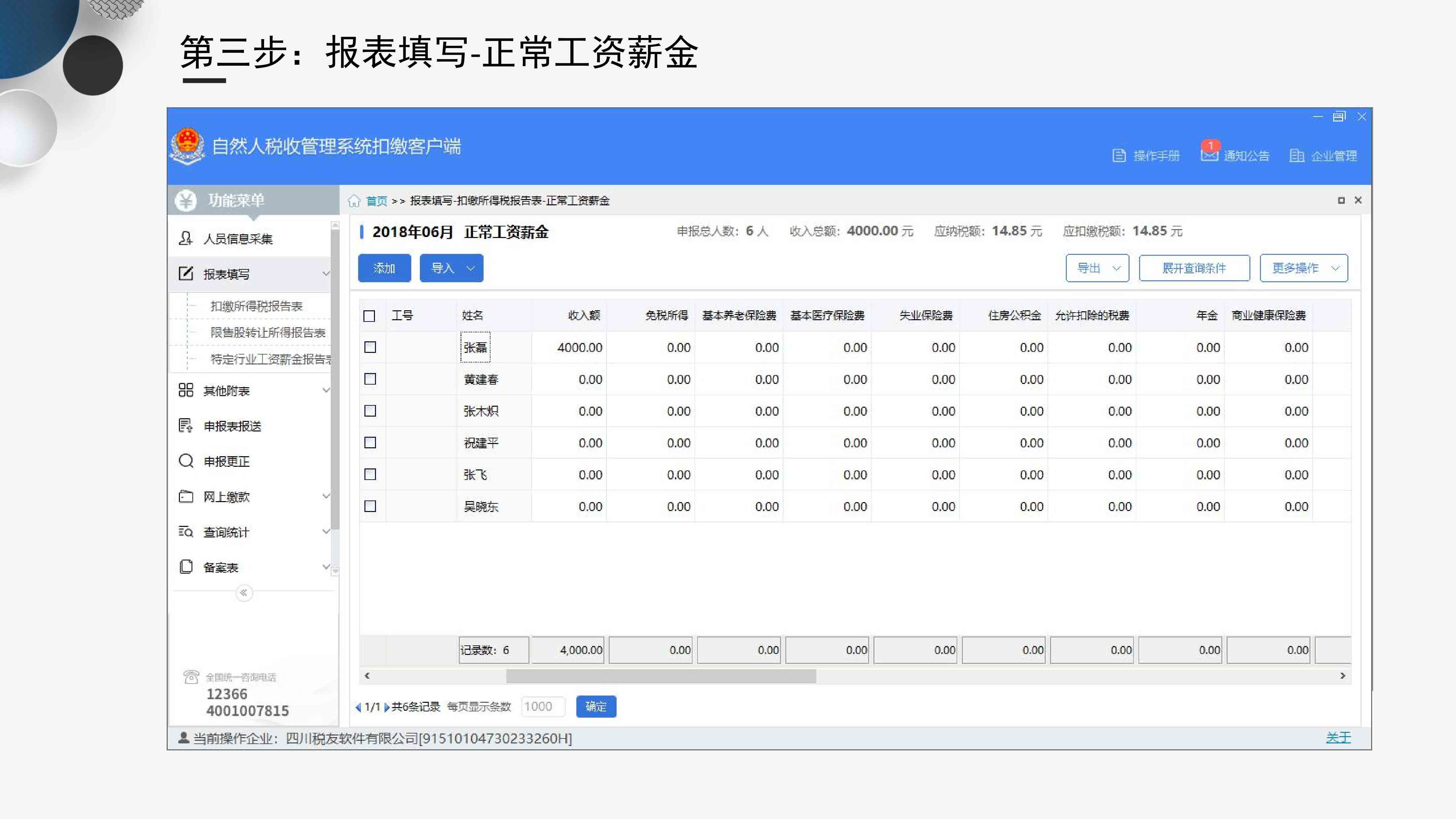This screenshot has width=1456, height=819.
Task: Restore the inner panel with square icon
Action: (1341, 201)
